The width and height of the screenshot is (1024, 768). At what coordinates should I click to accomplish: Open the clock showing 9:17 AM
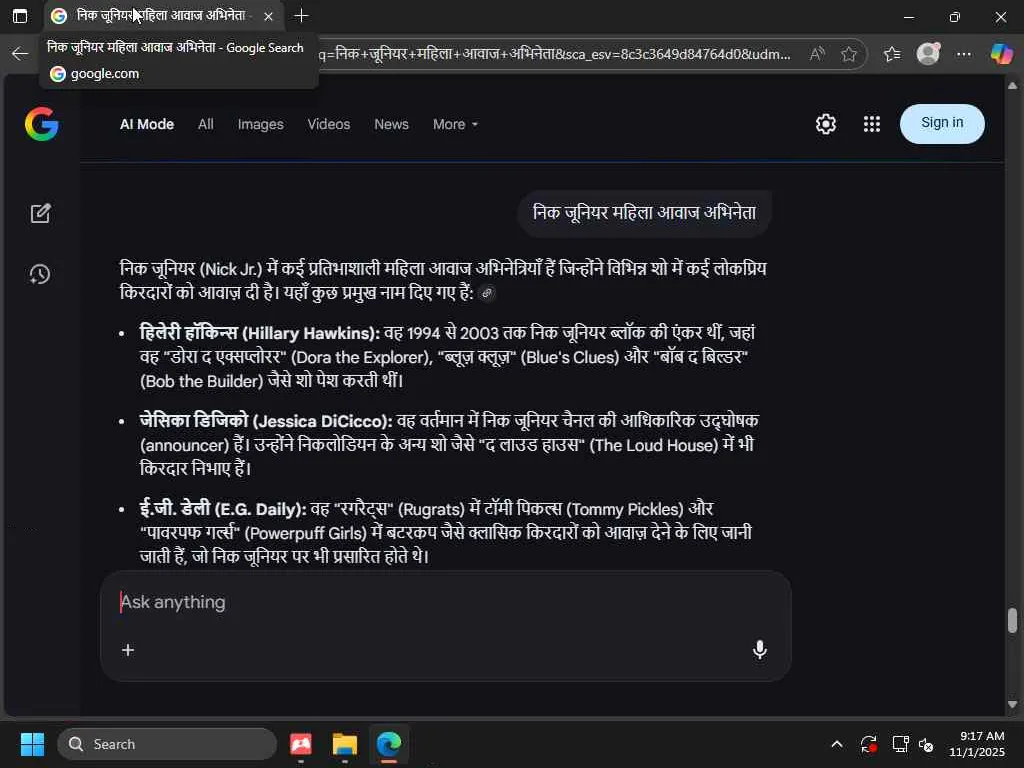pos(977,744)
